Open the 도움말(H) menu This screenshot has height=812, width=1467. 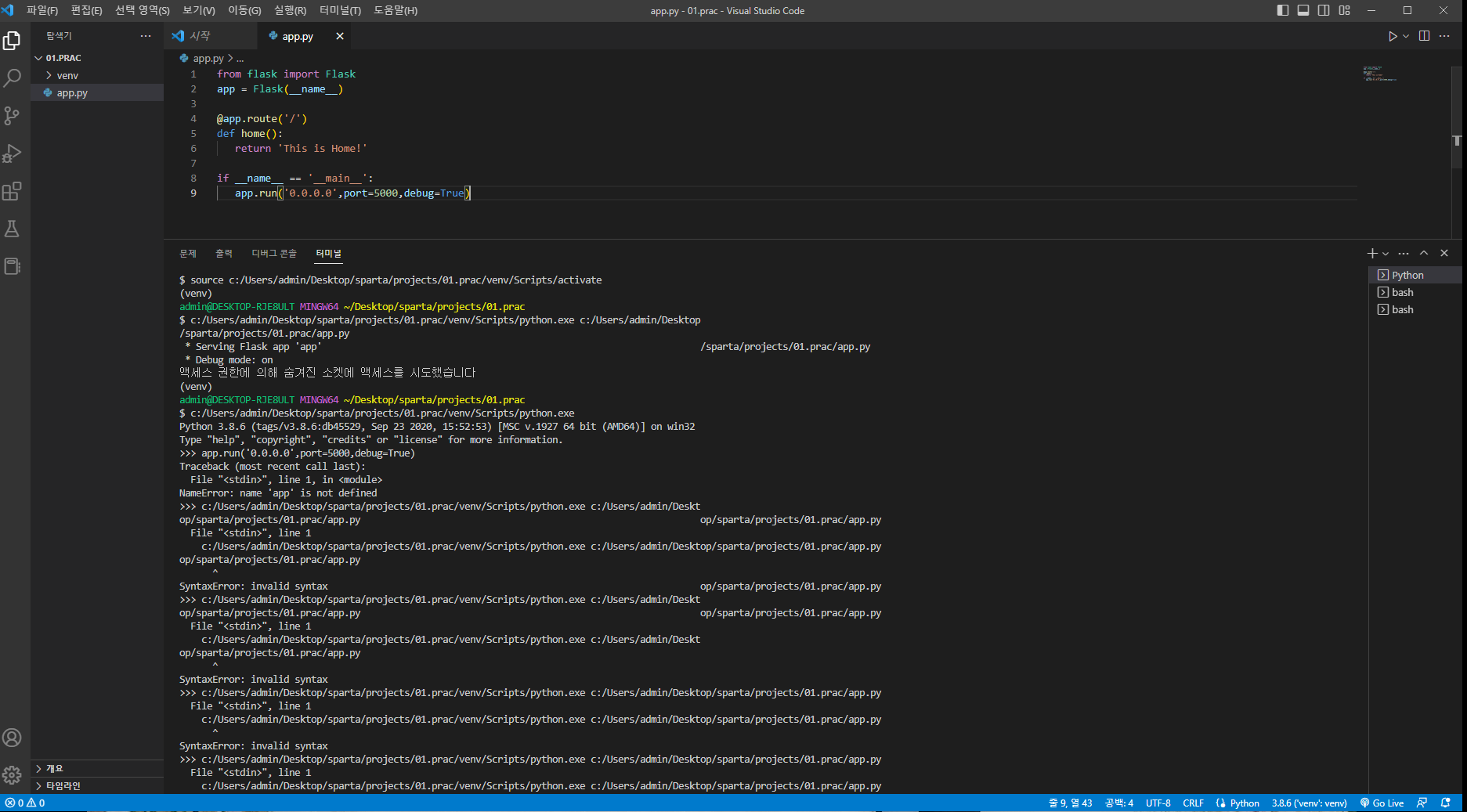(x=396, y=10)
